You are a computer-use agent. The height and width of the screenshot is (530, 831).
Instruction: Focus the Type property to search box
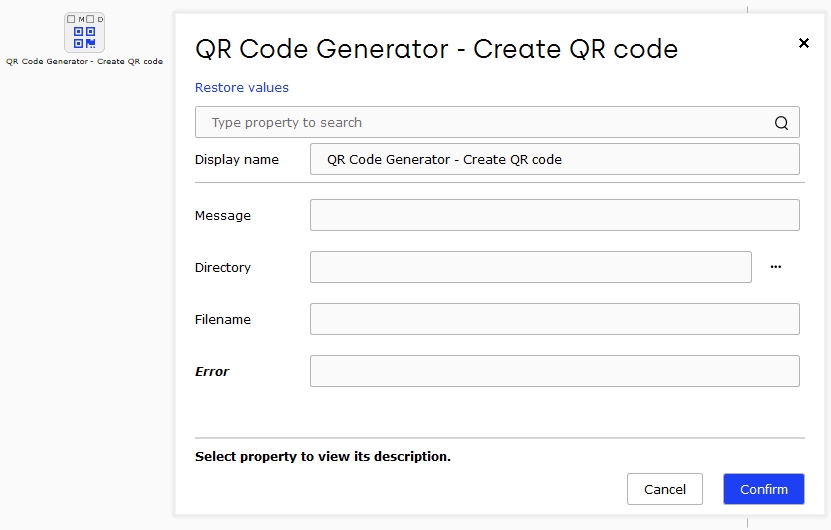coord(497,122)
